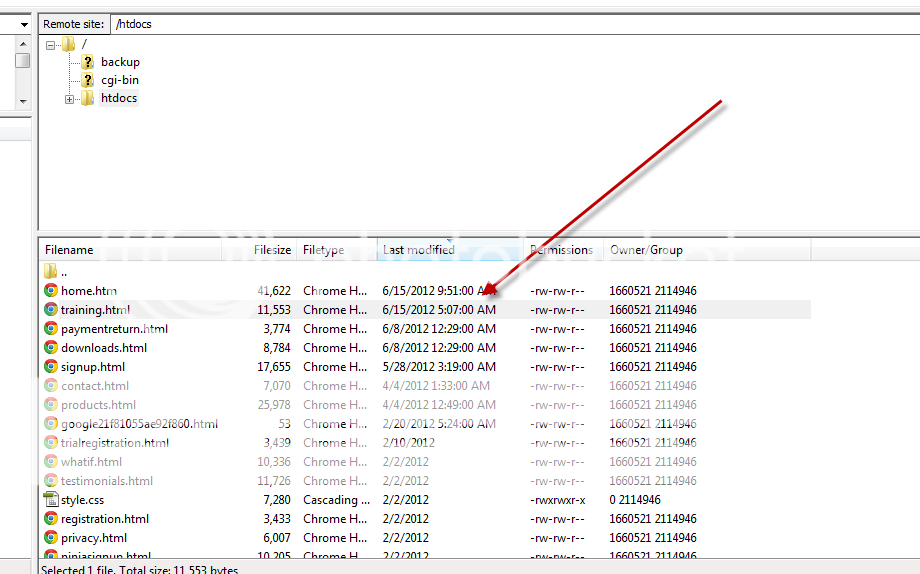920x574 pixels.
Task: Sort by Last modified column header
Action: pyautogui.click(x=450, y=249)
